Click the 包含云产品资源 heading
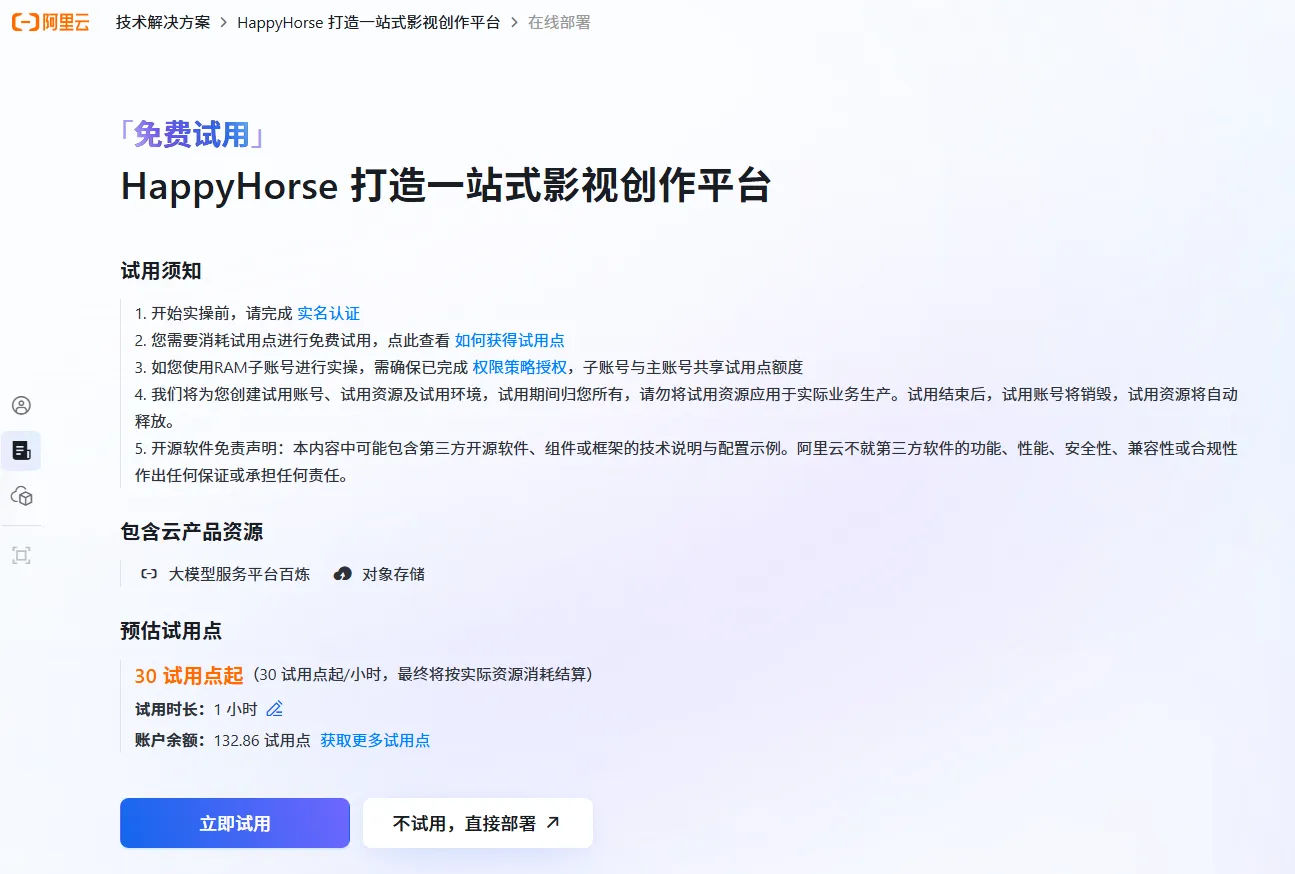Viewport: 1295px width, 874px height. tap(192, 532)
